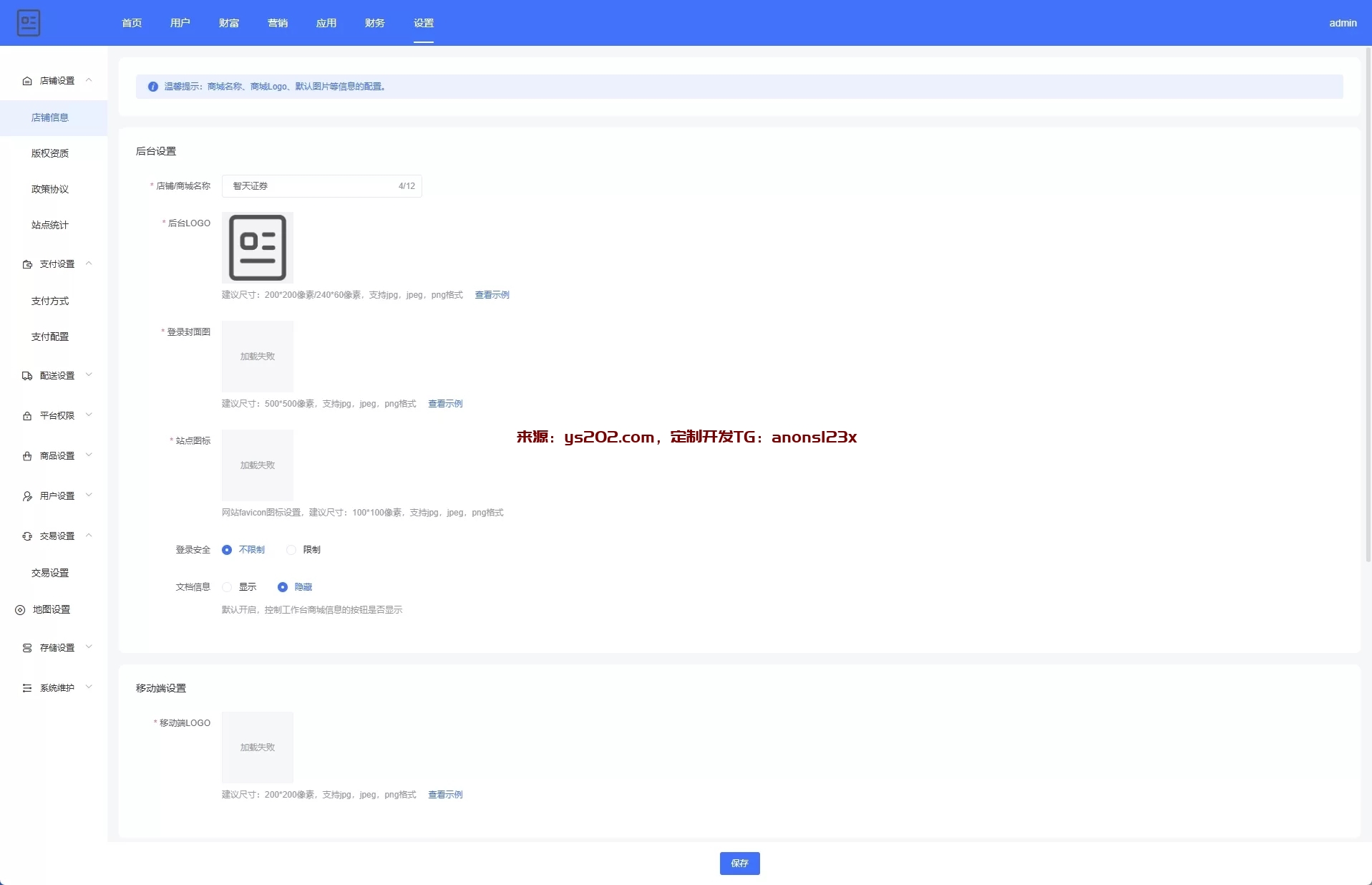
Task: Click the 支付设置 wallet icon
Action: (27, 264)
